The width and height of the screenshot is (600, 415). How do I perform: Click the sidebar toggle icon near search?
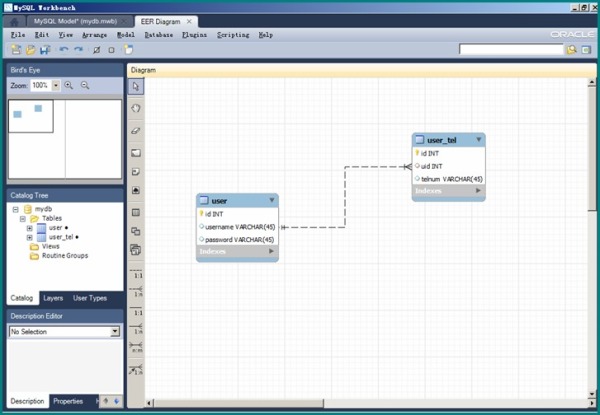click(x=586, y=50)
